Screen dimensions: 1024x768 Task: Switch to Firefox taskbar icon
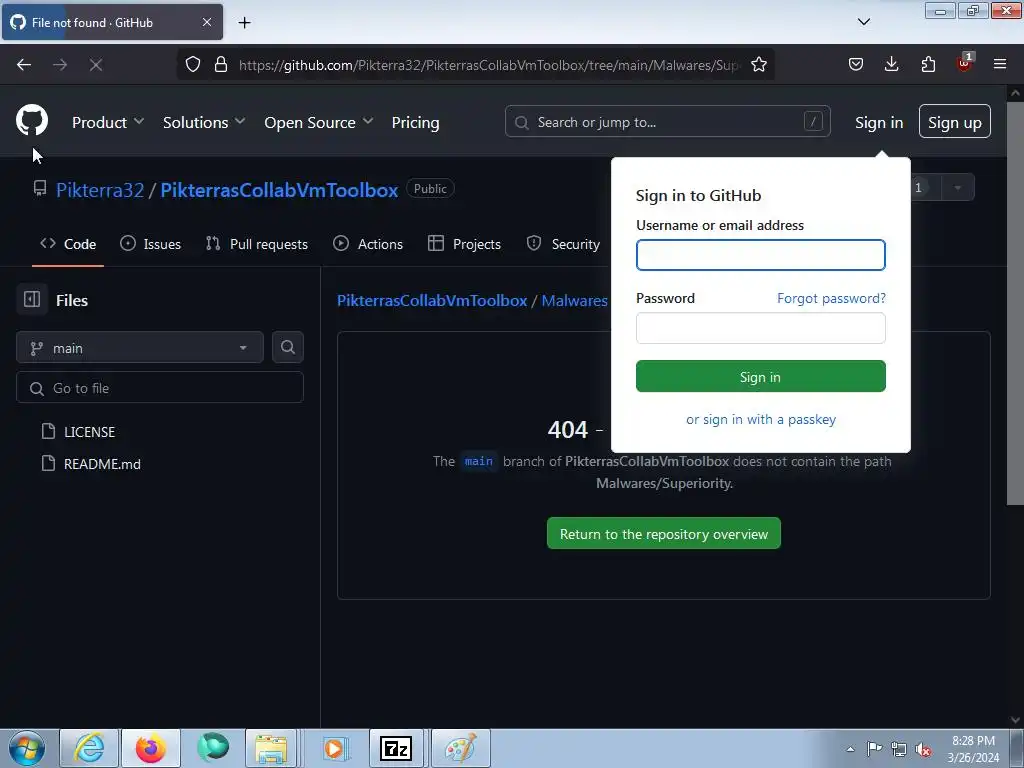(x=151, y=748)
